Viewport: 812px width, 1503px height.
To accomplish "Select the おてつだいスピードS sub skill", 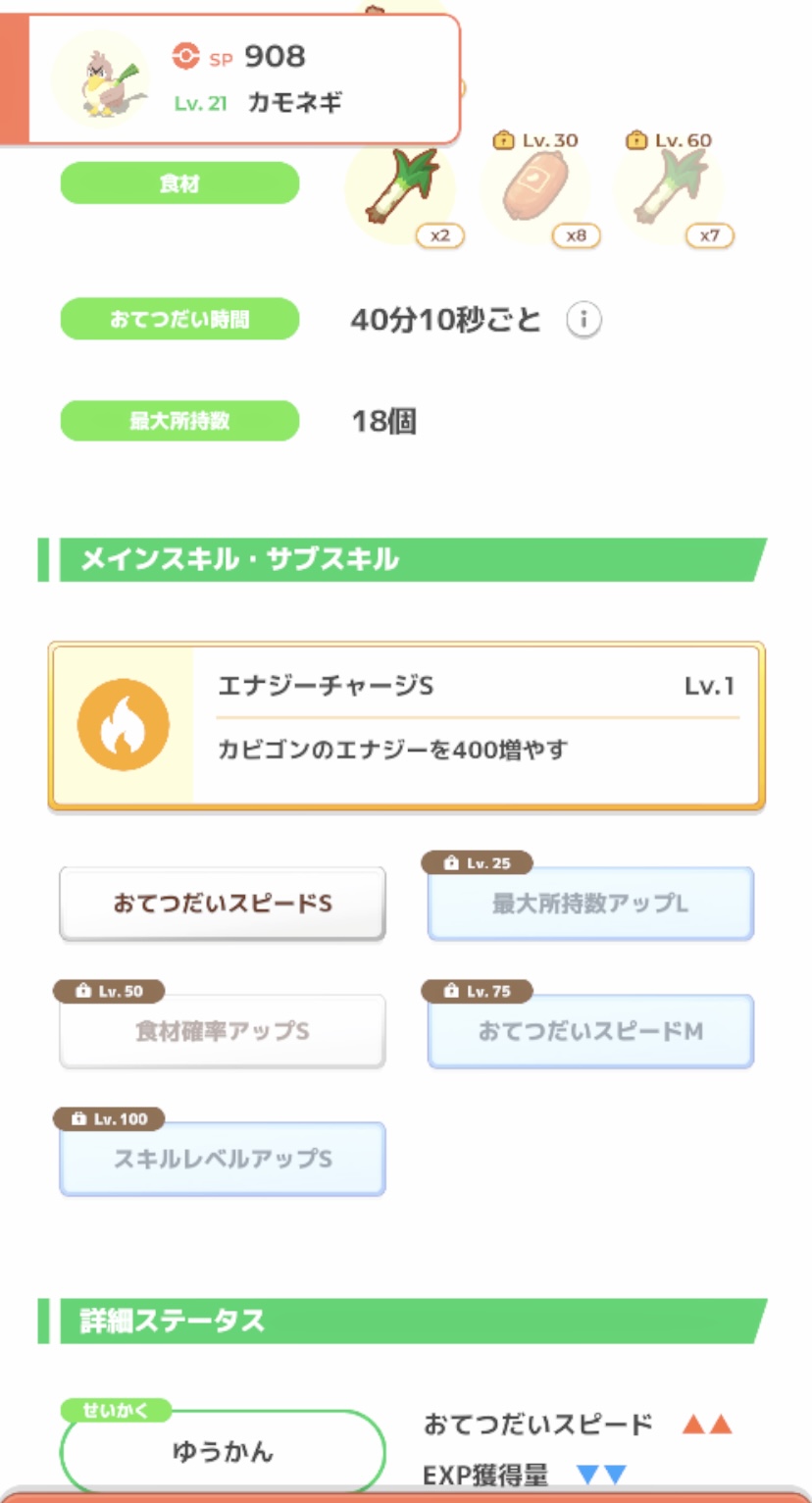I will [x=223, y=903].
